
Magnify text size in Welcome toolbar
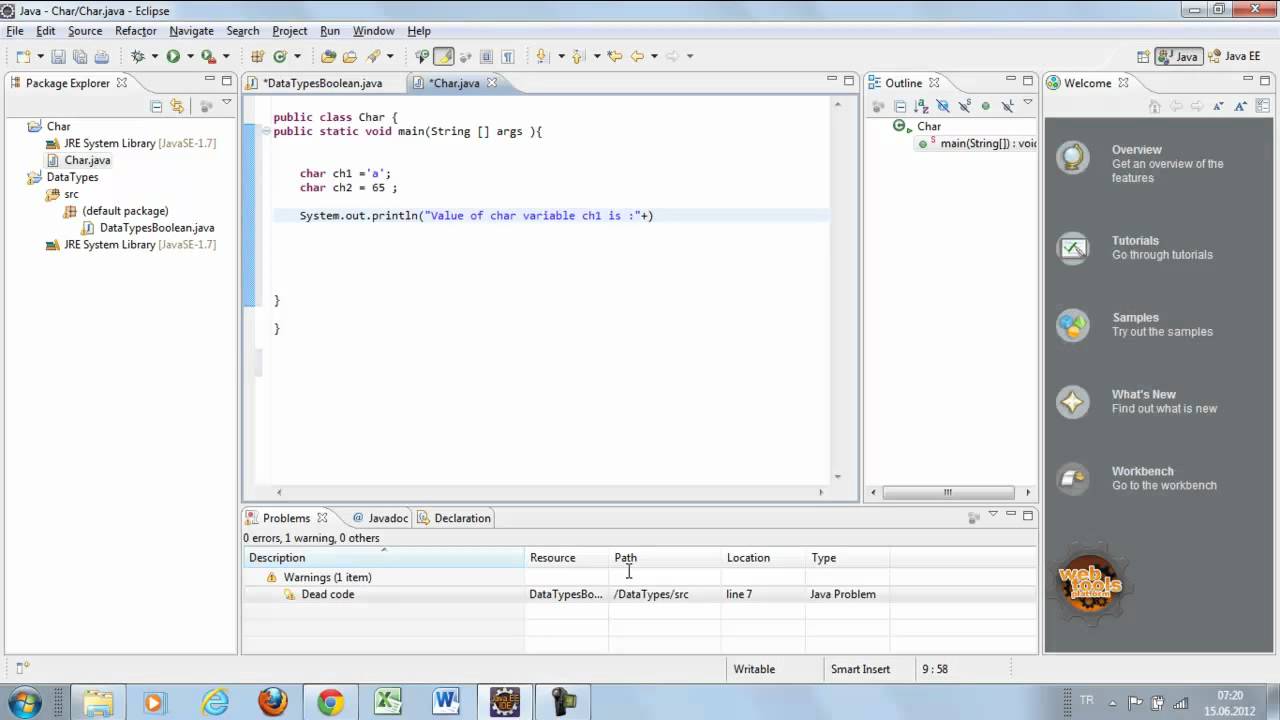tap(1239, 107)
